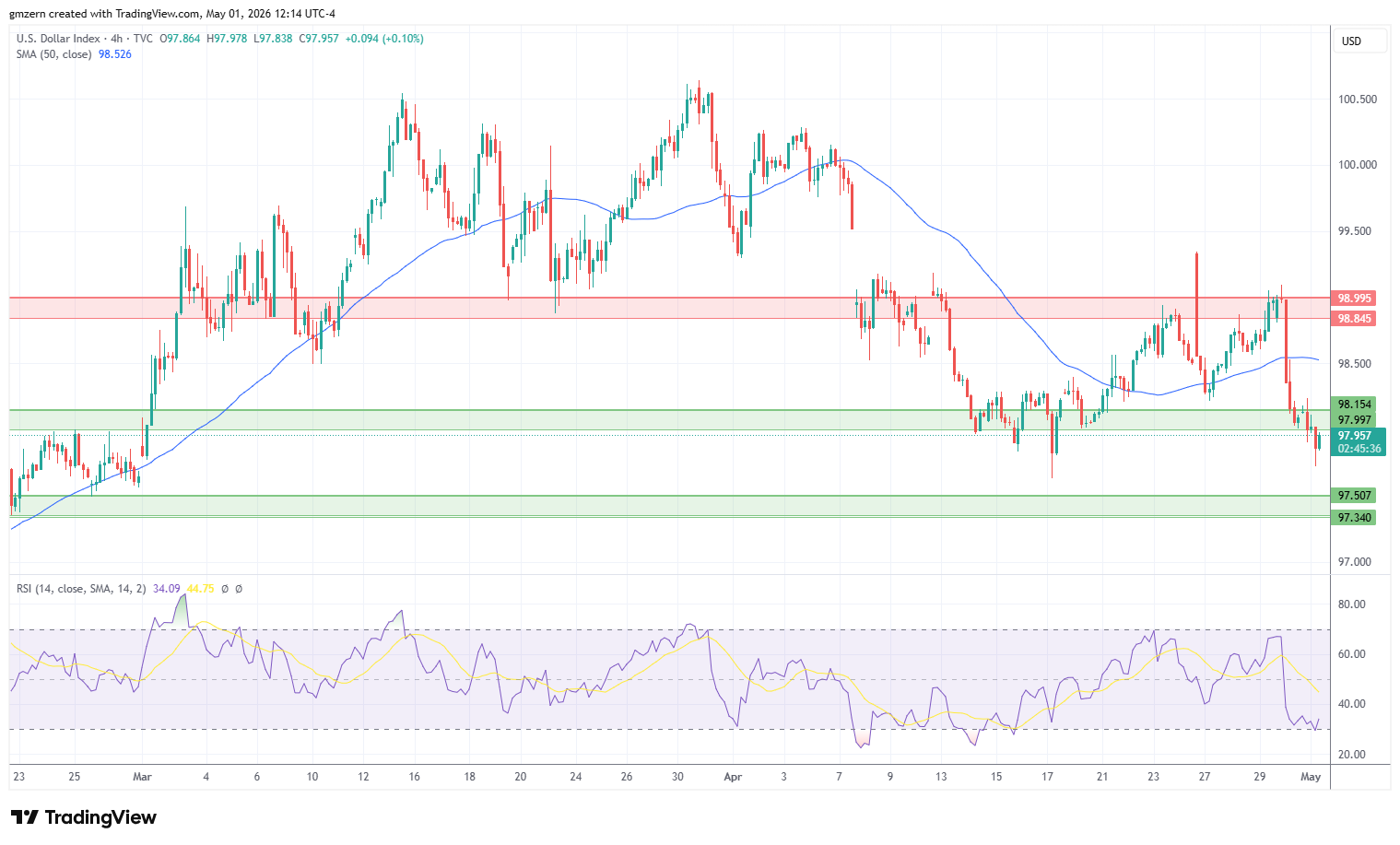The height and width of the screenshot is (845, 1400).
Task: Select the SMA (50, close) indicator label
Action: click(53, 54)
